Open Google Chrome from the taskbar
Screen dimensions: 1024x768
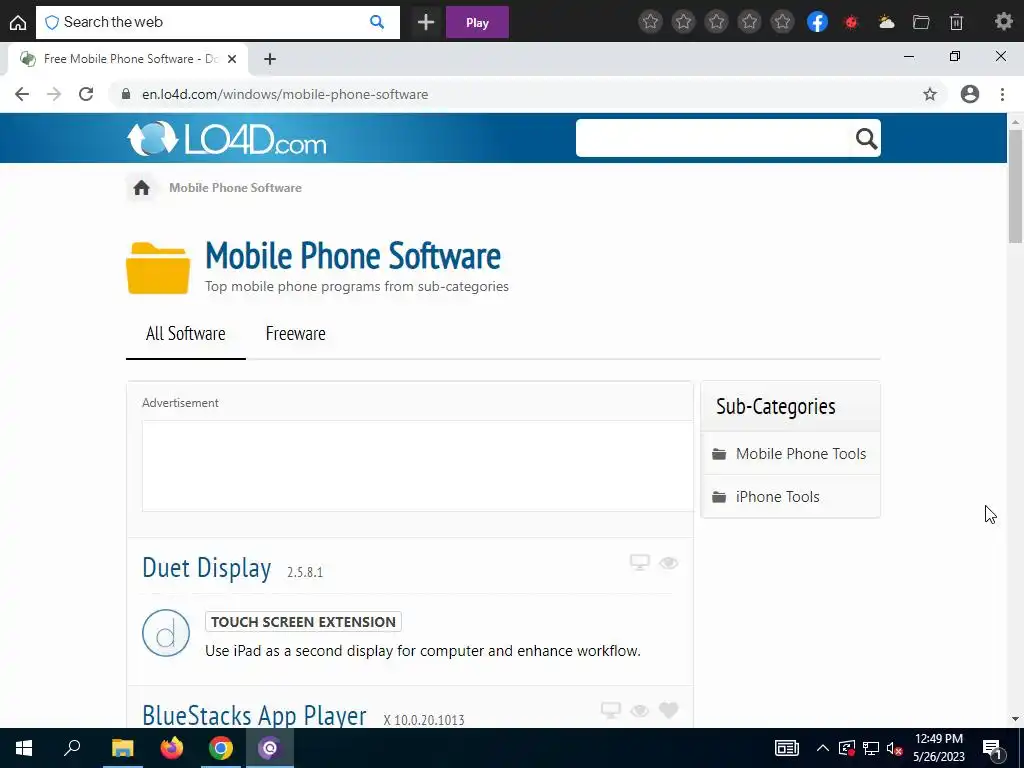coord(221,748)
